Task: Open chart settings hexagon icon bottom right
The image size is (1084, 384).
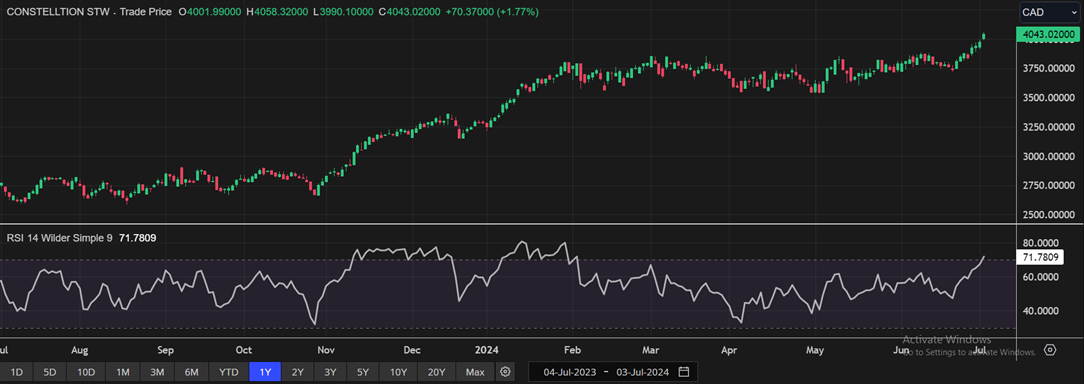Action: [1050, 349]
